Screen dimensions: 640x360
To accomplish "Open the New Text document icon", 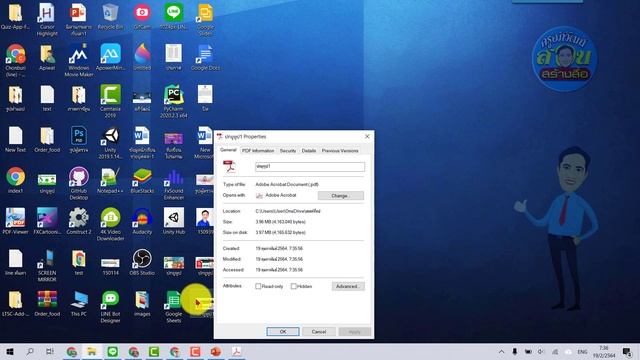I will point(16,140).
